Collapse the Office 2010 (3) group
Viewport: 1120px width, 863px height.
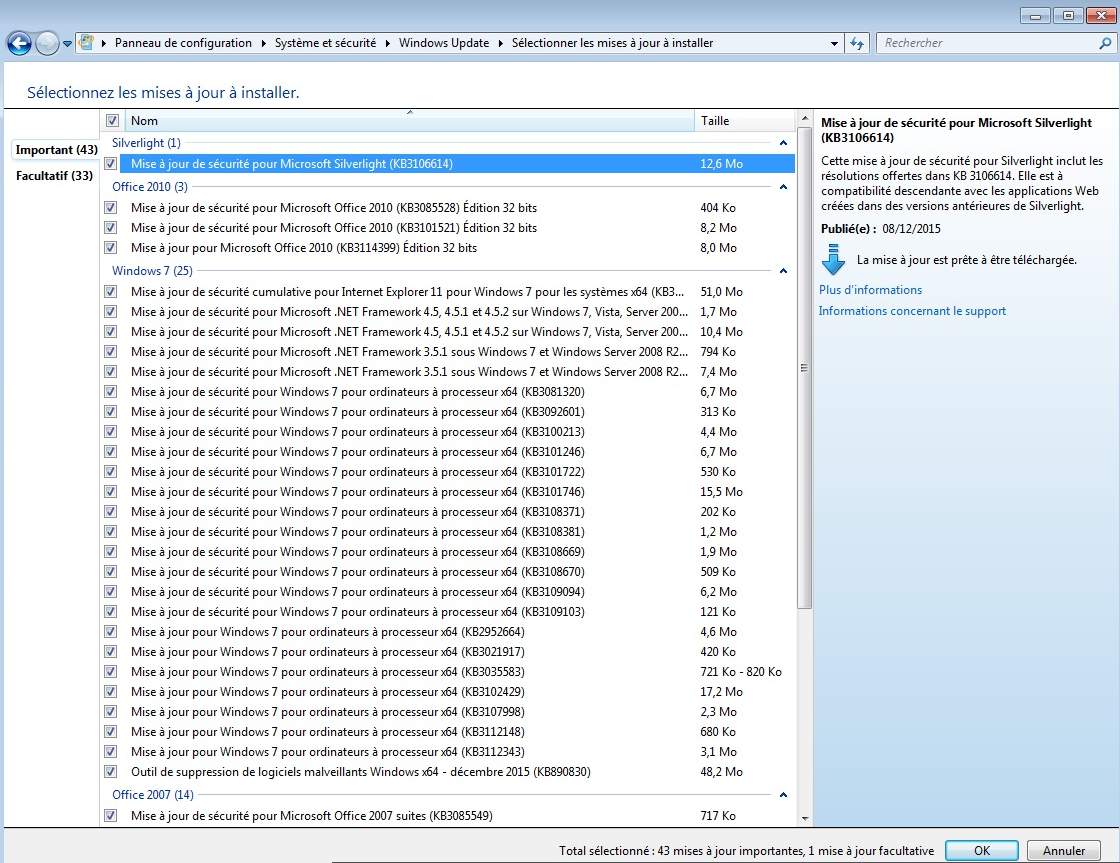[783, 187]
